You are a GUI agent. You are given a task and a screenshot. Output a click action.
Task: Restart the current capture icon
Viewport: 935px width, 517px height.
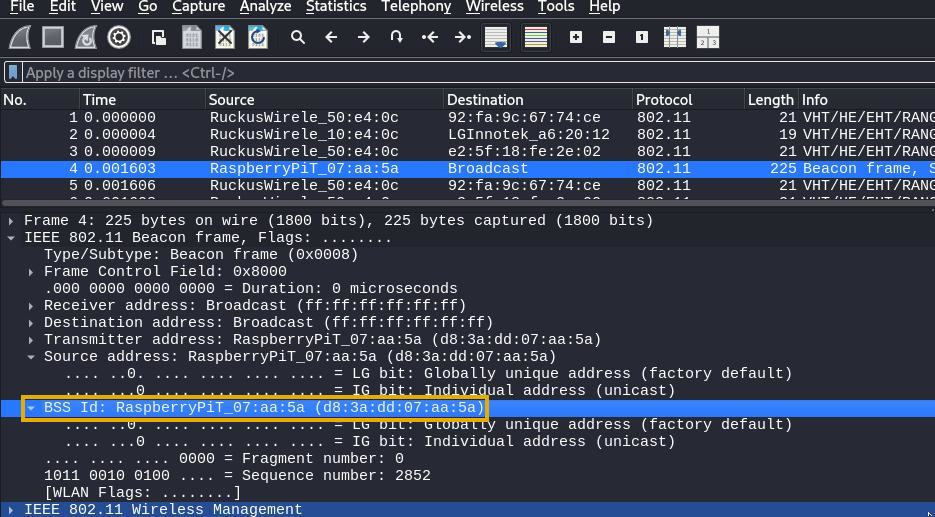[x=86, y=38]
